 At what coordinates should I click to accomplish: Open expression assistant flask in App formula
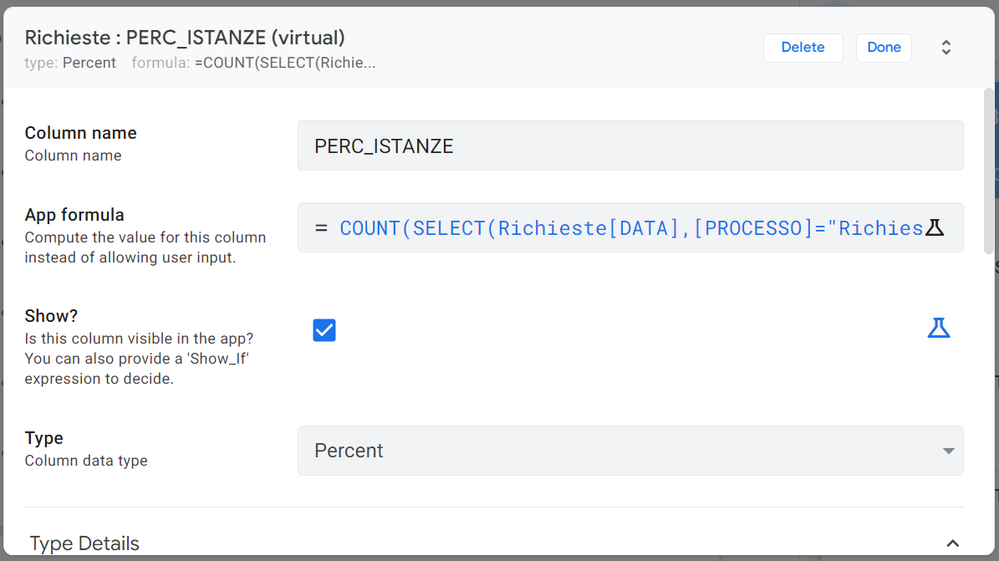click(935, 227)
